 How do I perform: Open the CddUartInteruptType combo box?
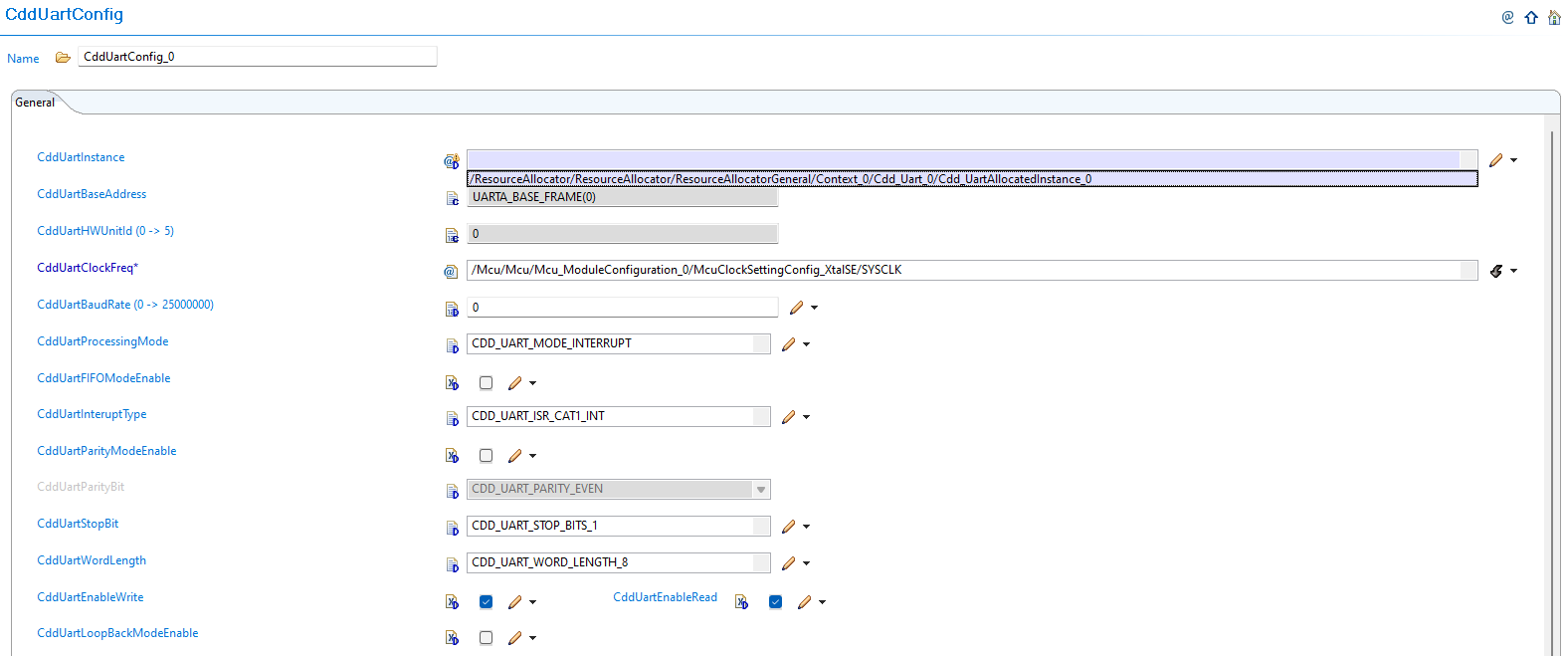761,417
